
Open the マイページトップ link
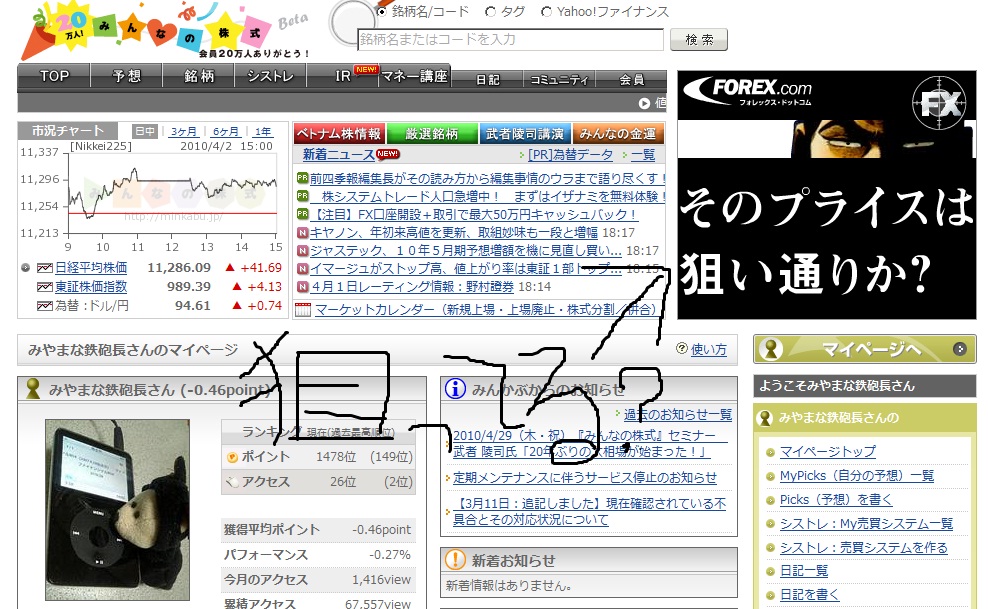tap(827, 452)
